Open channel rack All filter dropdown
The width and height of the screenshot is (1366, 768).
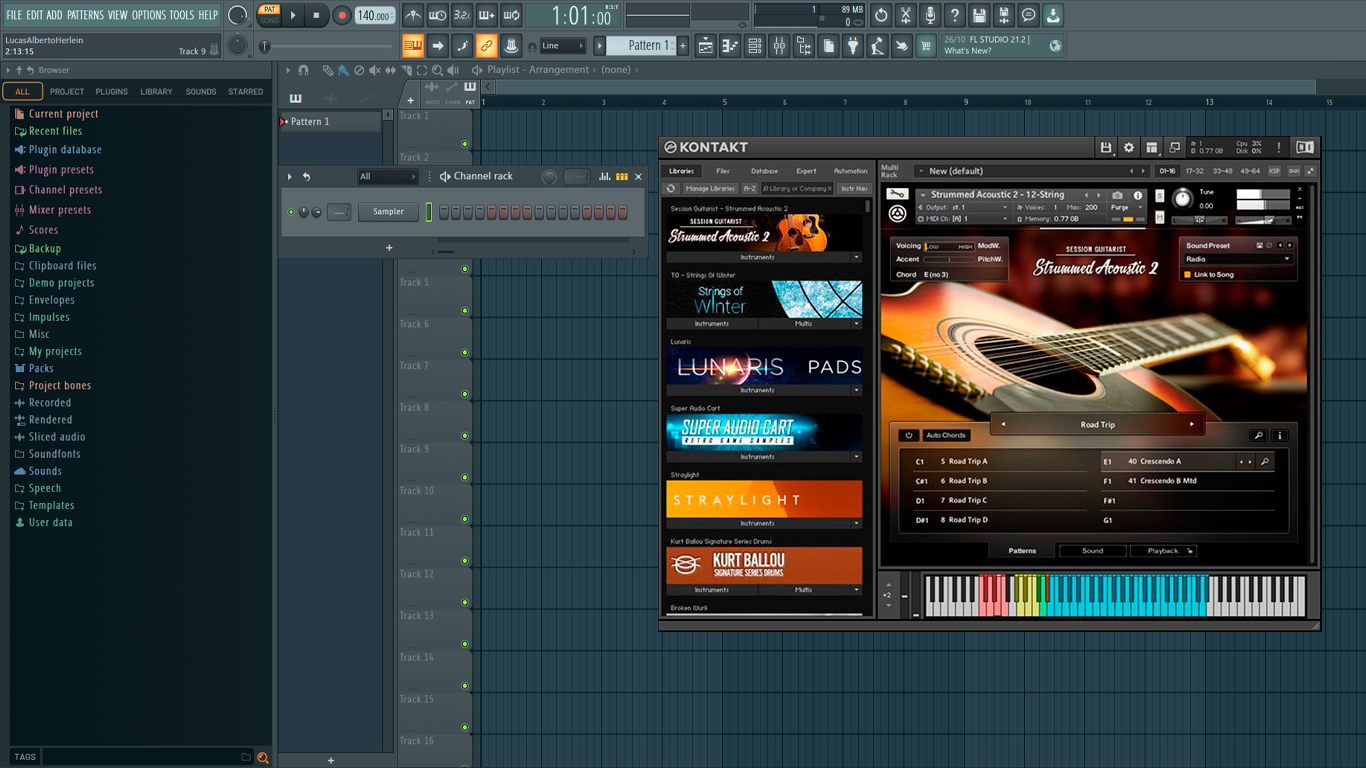click(387, 177)
